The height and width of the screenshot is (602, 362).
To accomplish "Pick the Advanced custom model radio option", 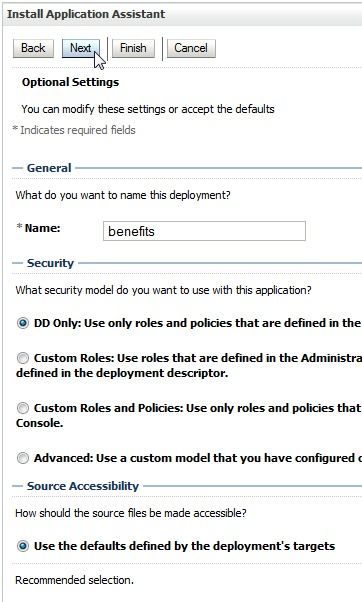I will coord(23,458).
